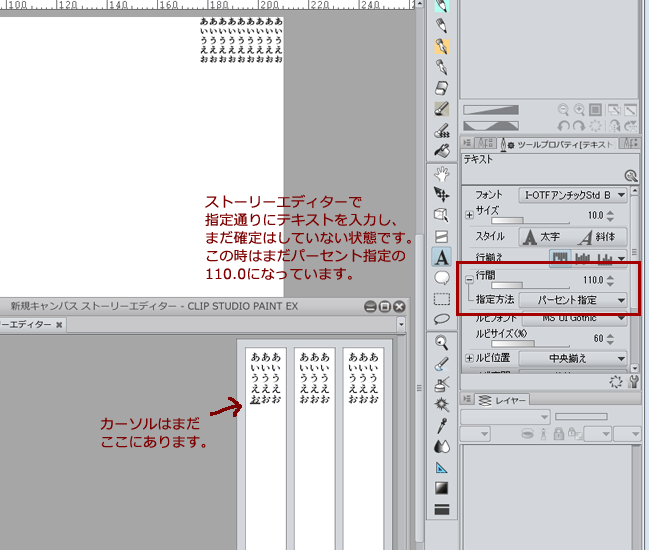Click the Navigator zoom in icon
Screen dimensions: 650x550
(579, 110)
